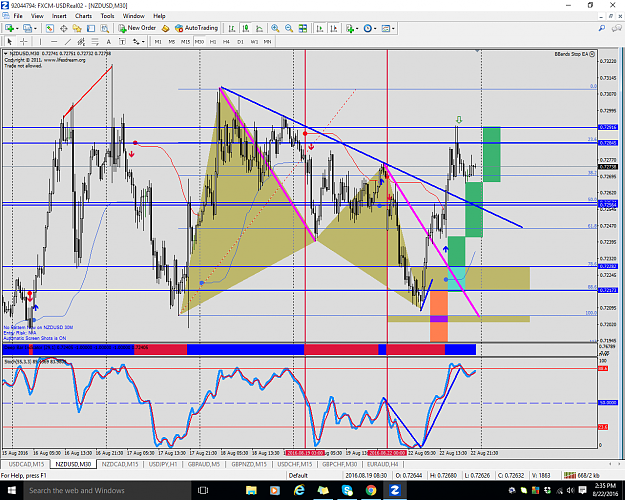The width and height of the screenshot is (625, 500).
Task: Click the Windows search box
Action: tap(108, 490)
